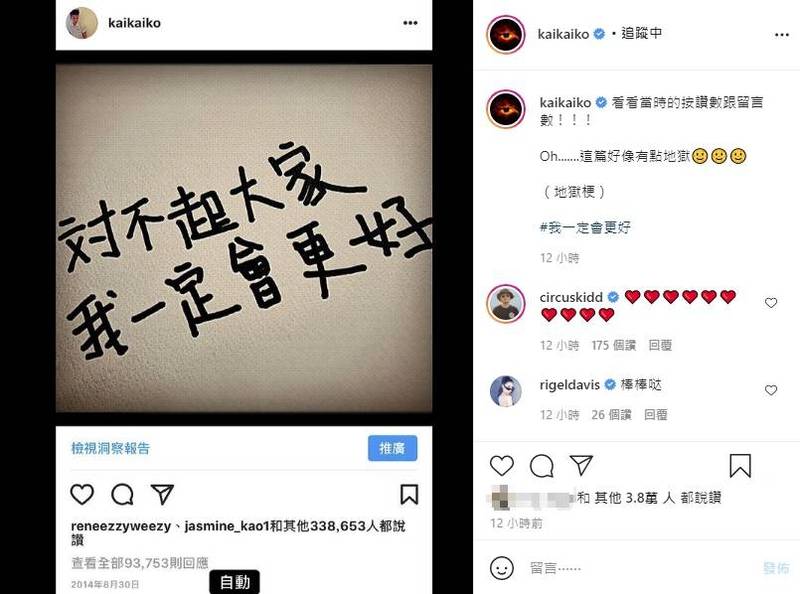This screenshot has height=594, width=800.
Task: Like the right post heart icon
Action: click(x=502, y=465)
